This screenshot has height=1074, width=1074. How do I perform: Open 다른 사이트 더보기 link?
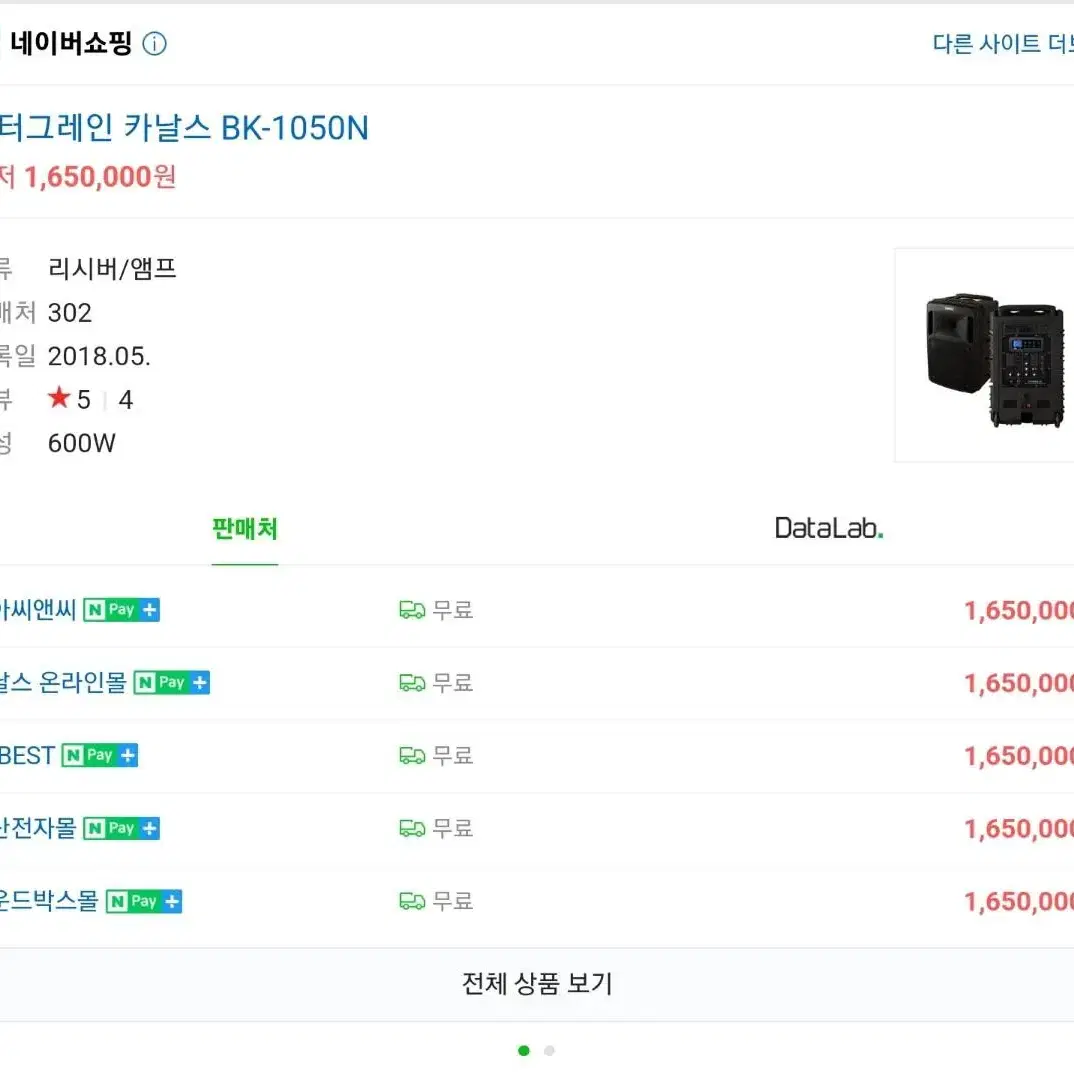click(x=1003, y=44)
